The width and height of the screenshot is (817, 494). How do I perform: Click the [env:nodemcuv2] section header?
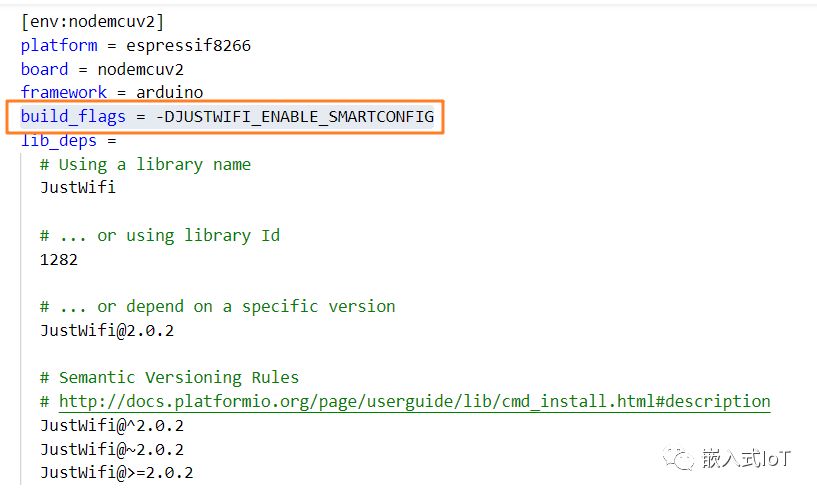tap(92, 21)
